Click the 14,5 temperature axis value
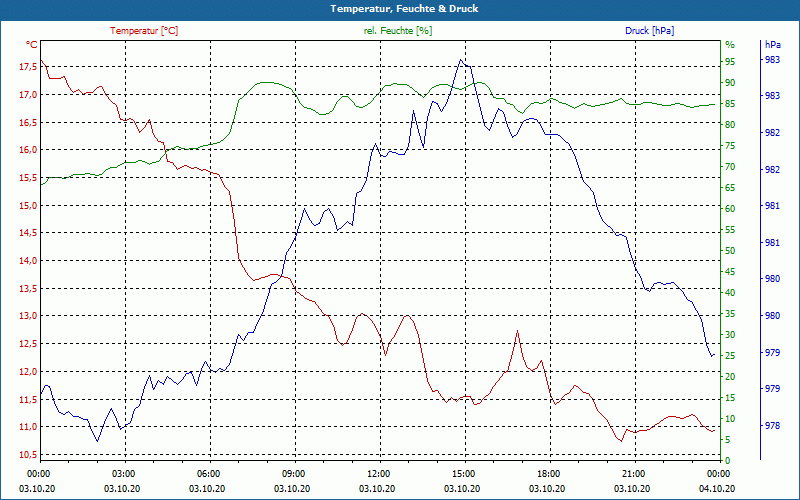Image resolution: width=800 pixels, height=500 pixels. 28,233
